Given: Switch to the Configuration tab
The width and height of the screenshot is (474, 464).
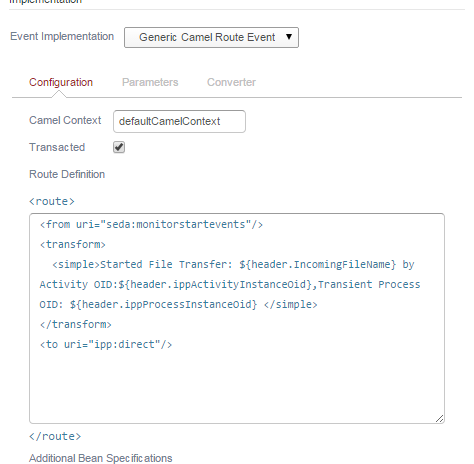Looking at the screenshot, I should (61, 82).
